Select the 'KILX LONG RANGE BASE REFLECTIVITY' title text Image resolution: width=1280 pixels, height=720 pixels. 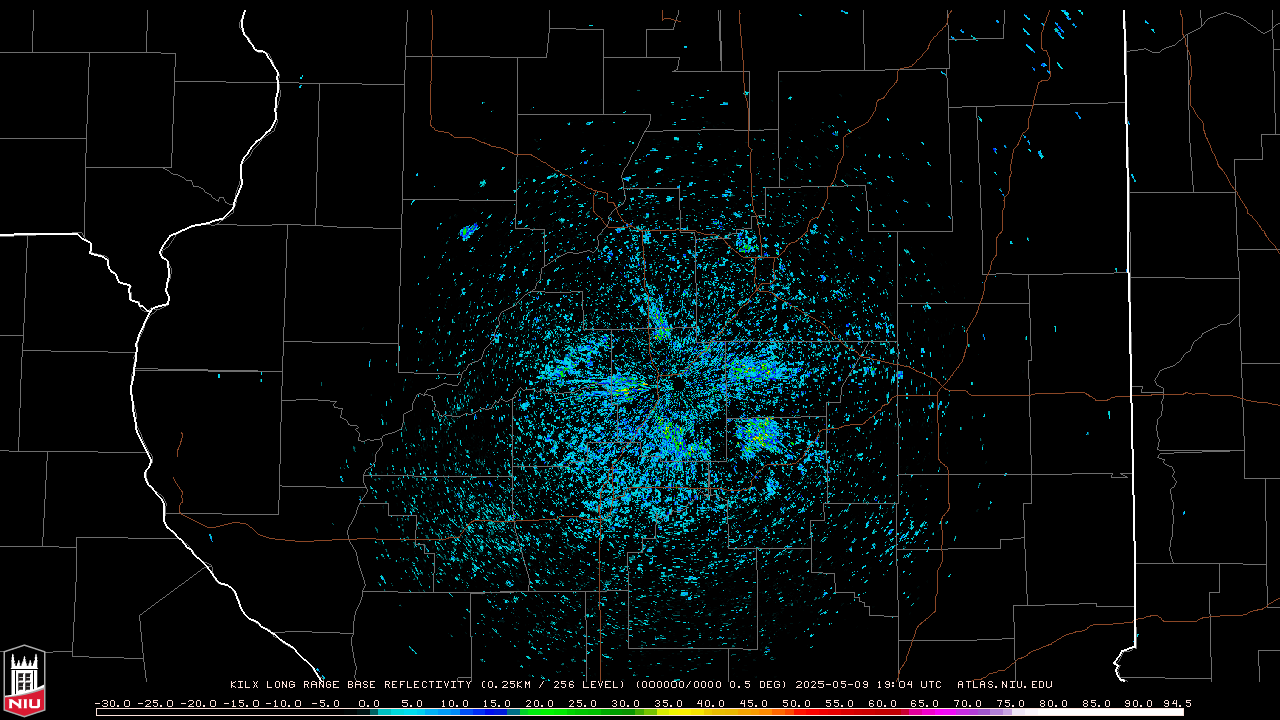(x=350, y=685)
